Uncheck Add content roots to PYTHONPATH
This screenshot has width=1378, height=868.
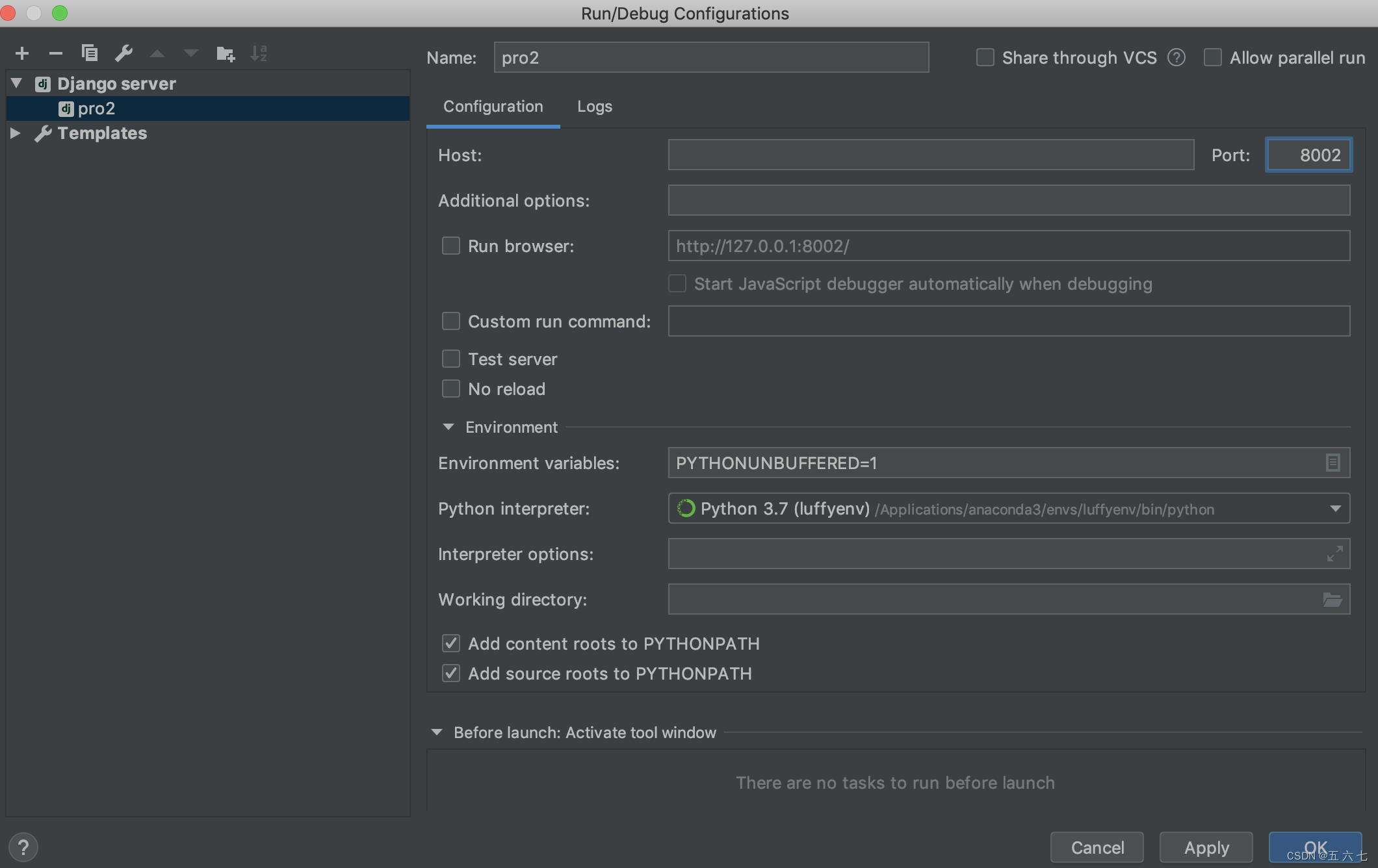point(451,643)
